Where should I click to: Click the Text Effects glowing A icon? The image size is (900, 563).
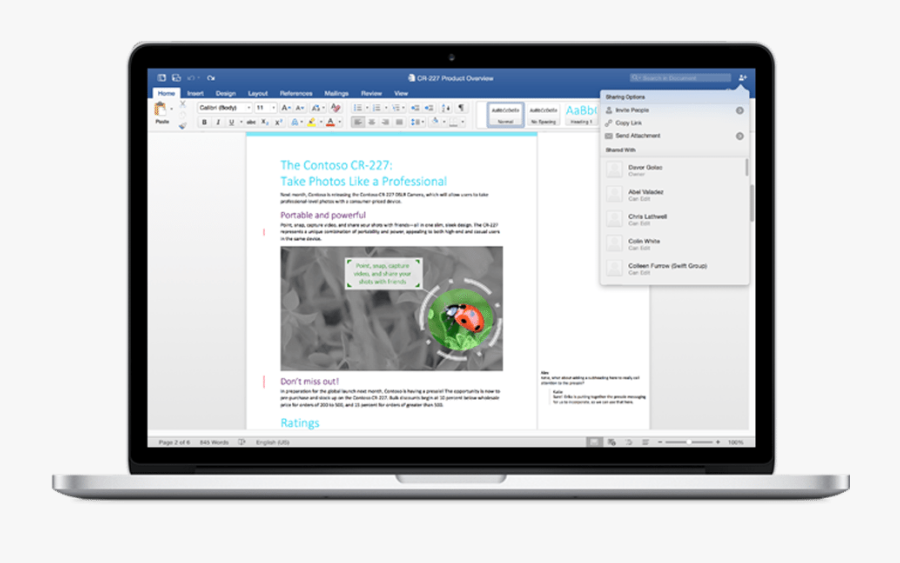click(294, 122)
